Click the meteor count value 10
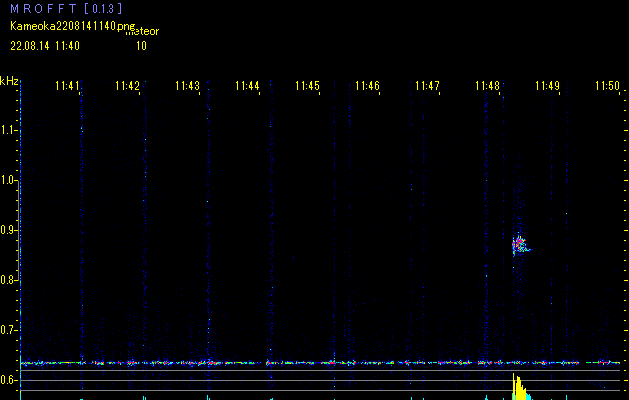Image resolution: width=629 pixels, height=400 pixels. [141, 46]
